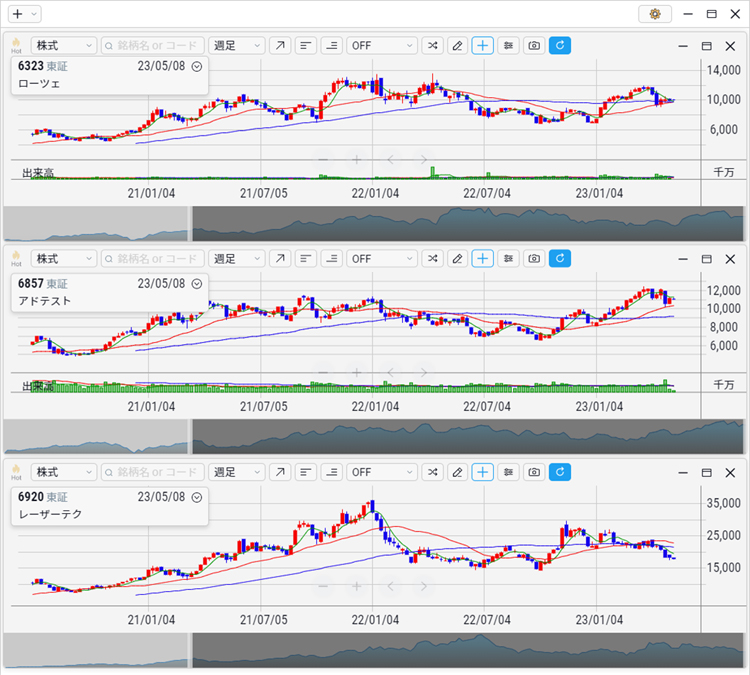The image size is (750, 675).
Task: Open the 週足 timeframe dropdown in the 6323 chart
Action: [x=237, y=46]
